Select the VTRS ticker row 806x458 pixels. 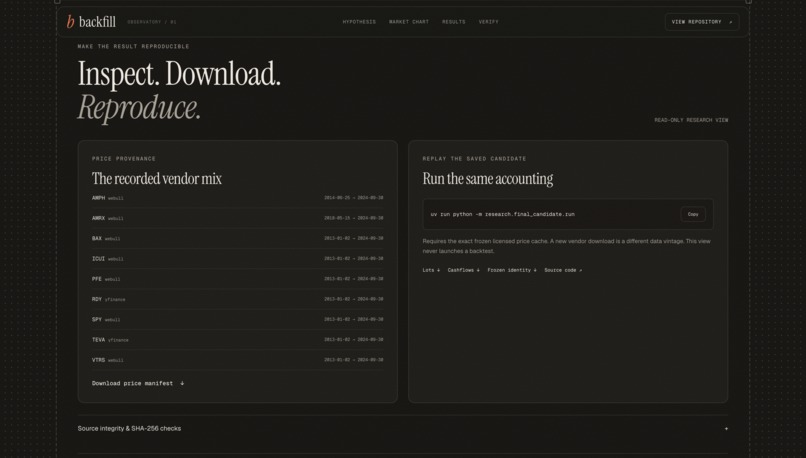(237, 360)
